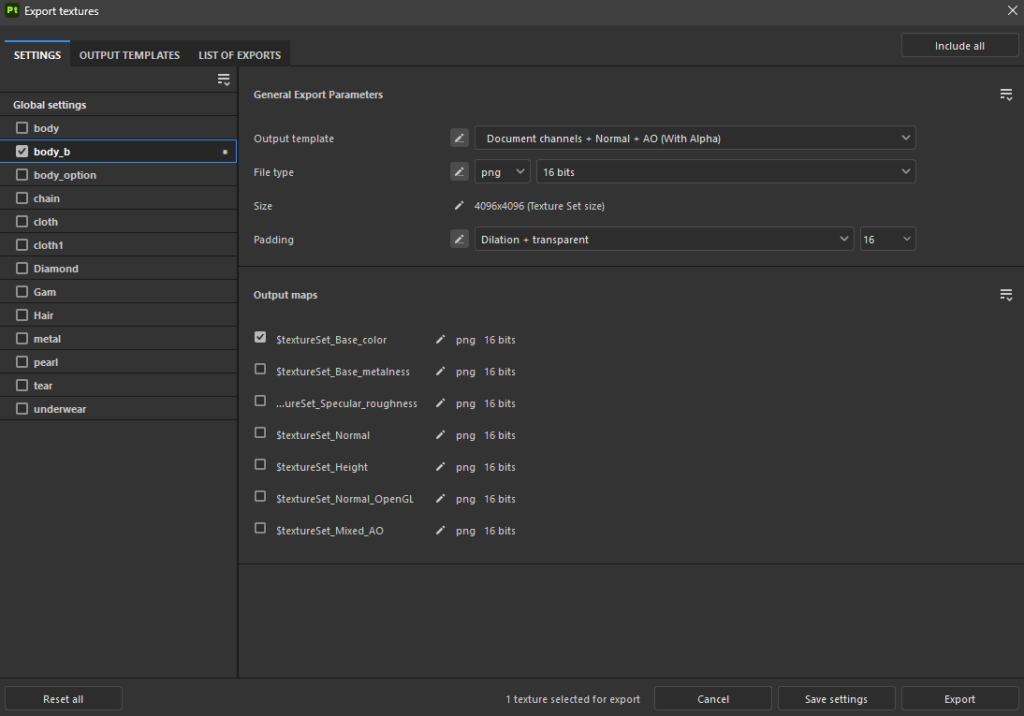
Task: Select the pearl texture set row
Action: (118, 362)
